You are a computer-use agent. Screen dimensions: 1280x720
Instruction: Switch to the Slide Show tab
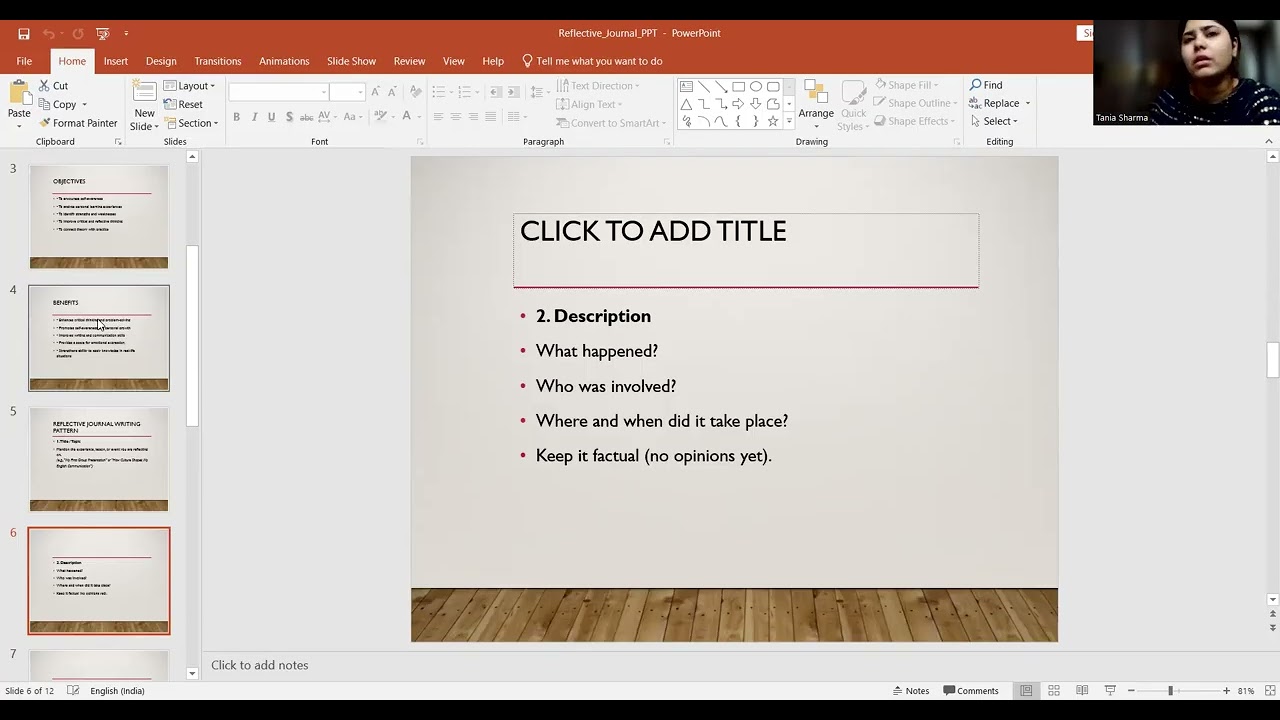click(x=351, y=61)
